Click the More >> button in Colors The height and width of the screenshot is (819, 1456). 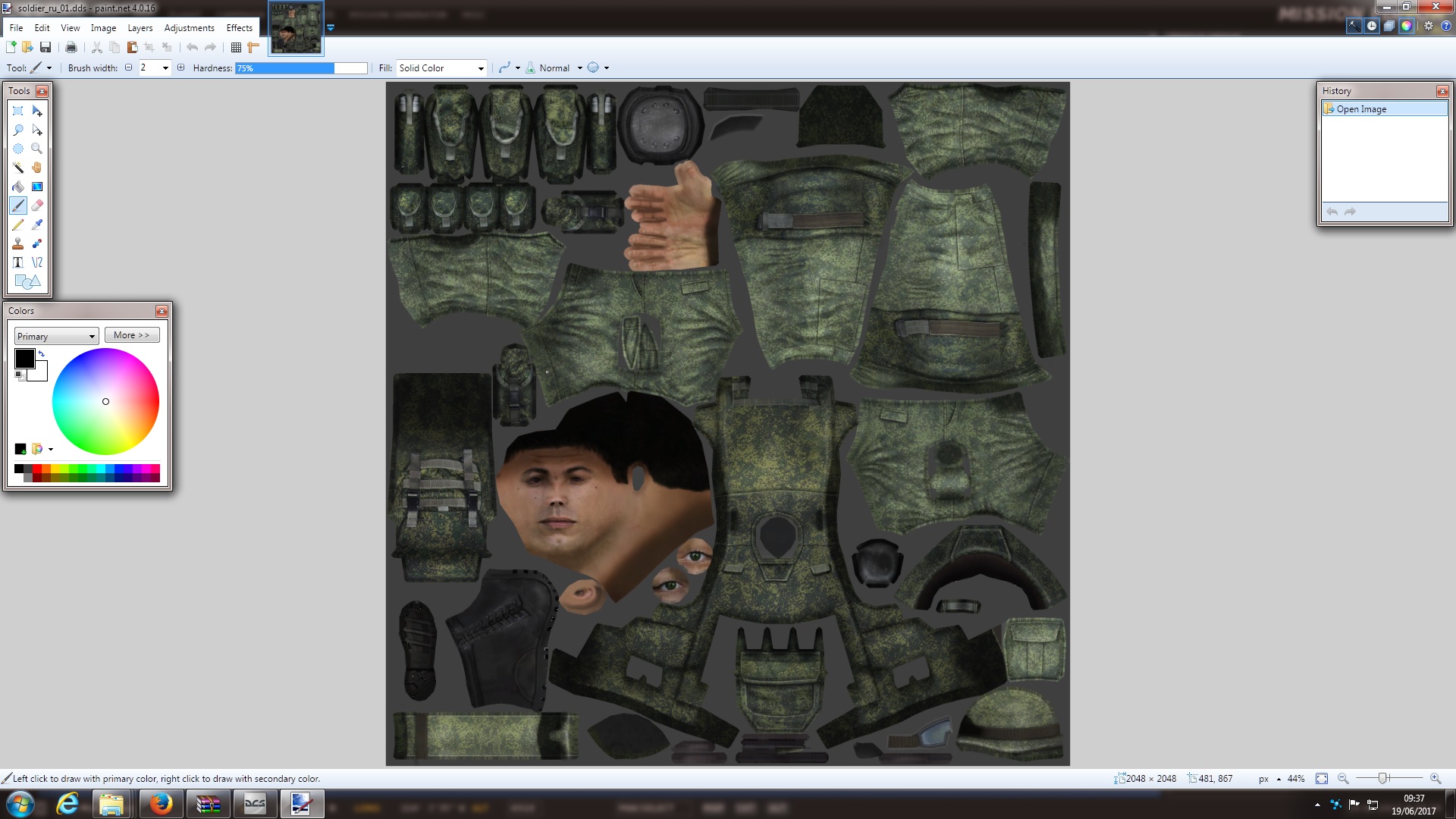(x=132, y=335)
